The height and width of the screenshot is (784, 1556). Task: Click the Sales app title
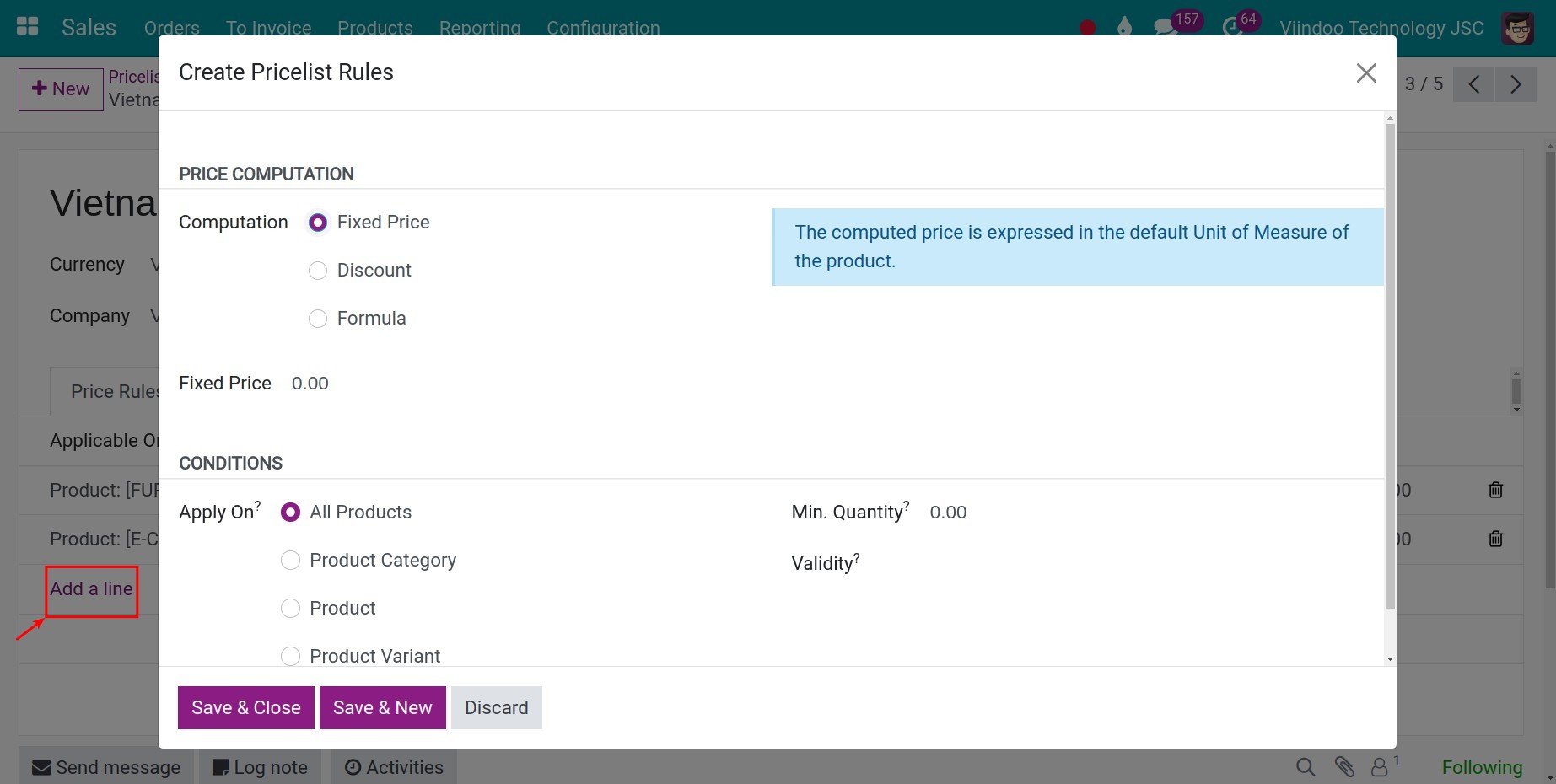point(89,27)
